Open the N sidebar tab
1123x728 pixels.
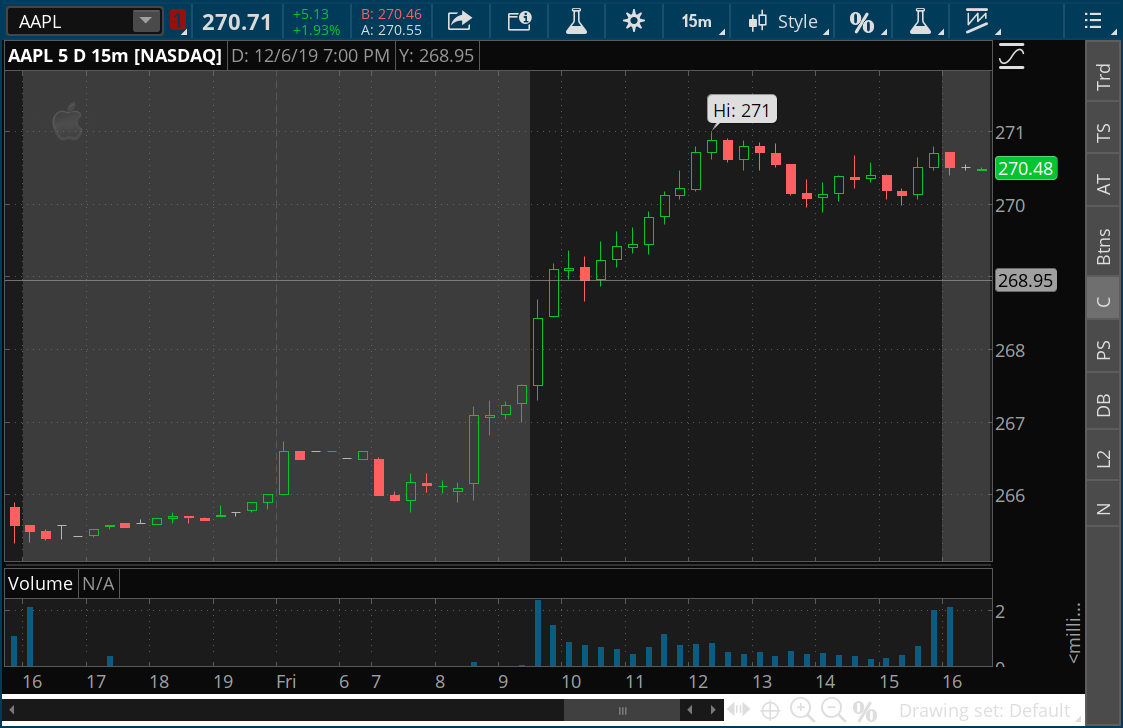point(1103,508)
